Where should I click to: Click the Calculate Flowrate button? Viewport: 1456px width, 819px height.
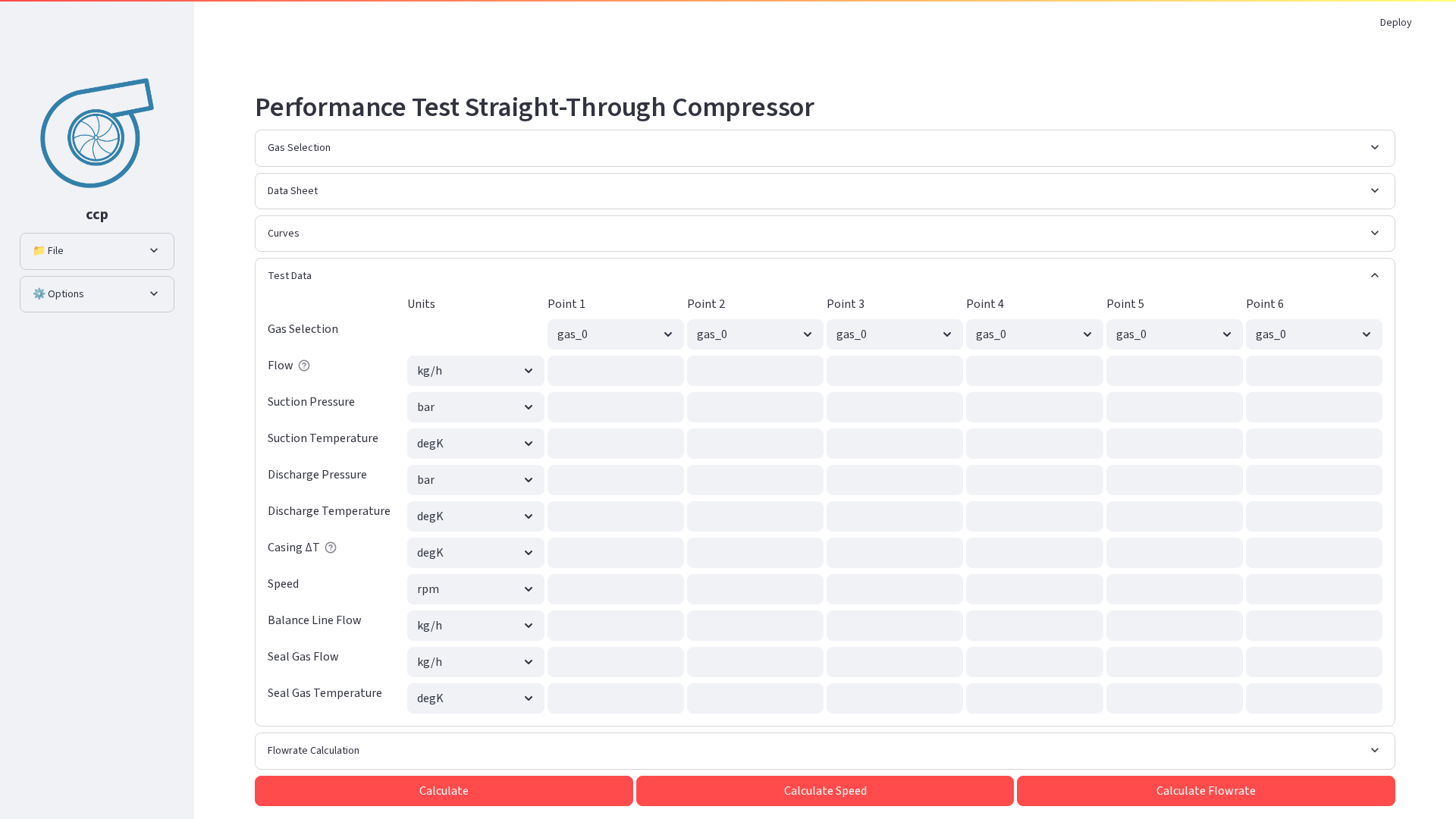(1206, 791)
